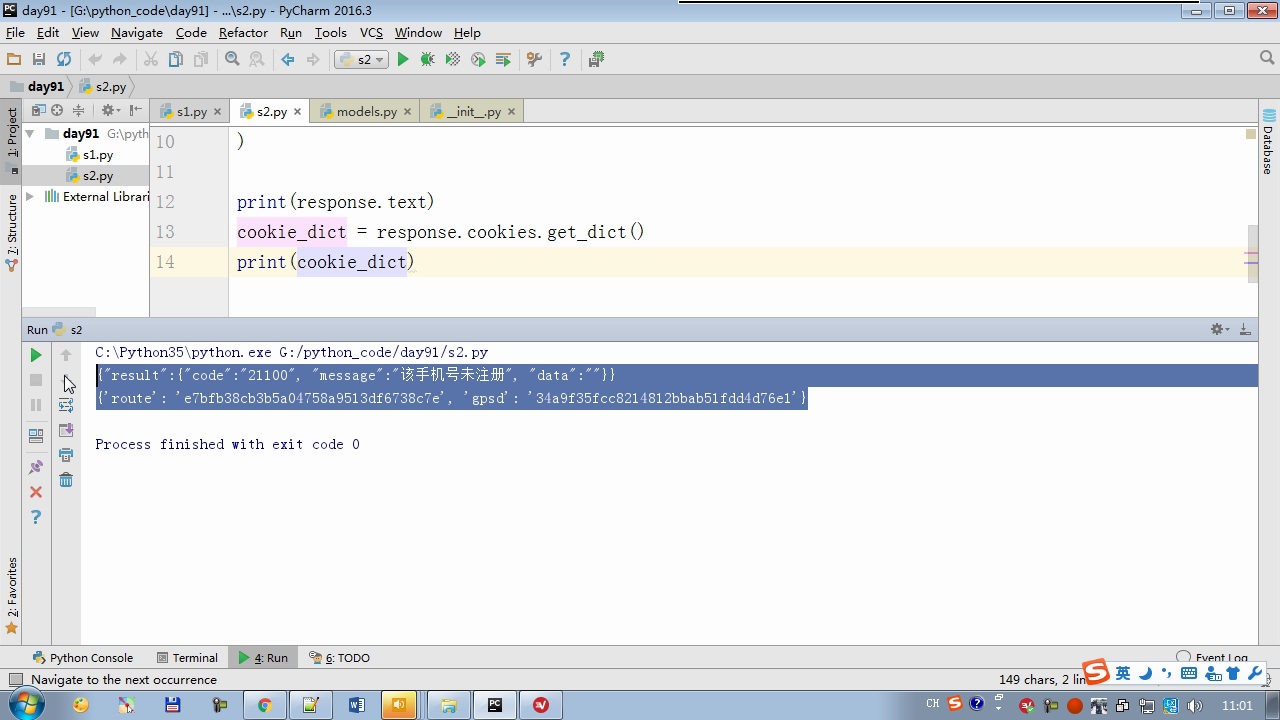Screen dimensions: 1280x720
Task: Collapse the day91 project folder
Action: click(30, 134)
